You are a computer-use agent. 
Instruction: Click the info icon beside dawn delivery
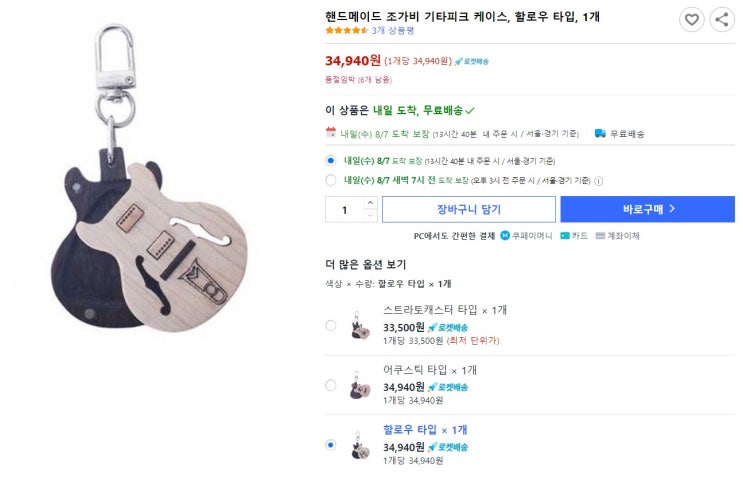click(599, 181)
